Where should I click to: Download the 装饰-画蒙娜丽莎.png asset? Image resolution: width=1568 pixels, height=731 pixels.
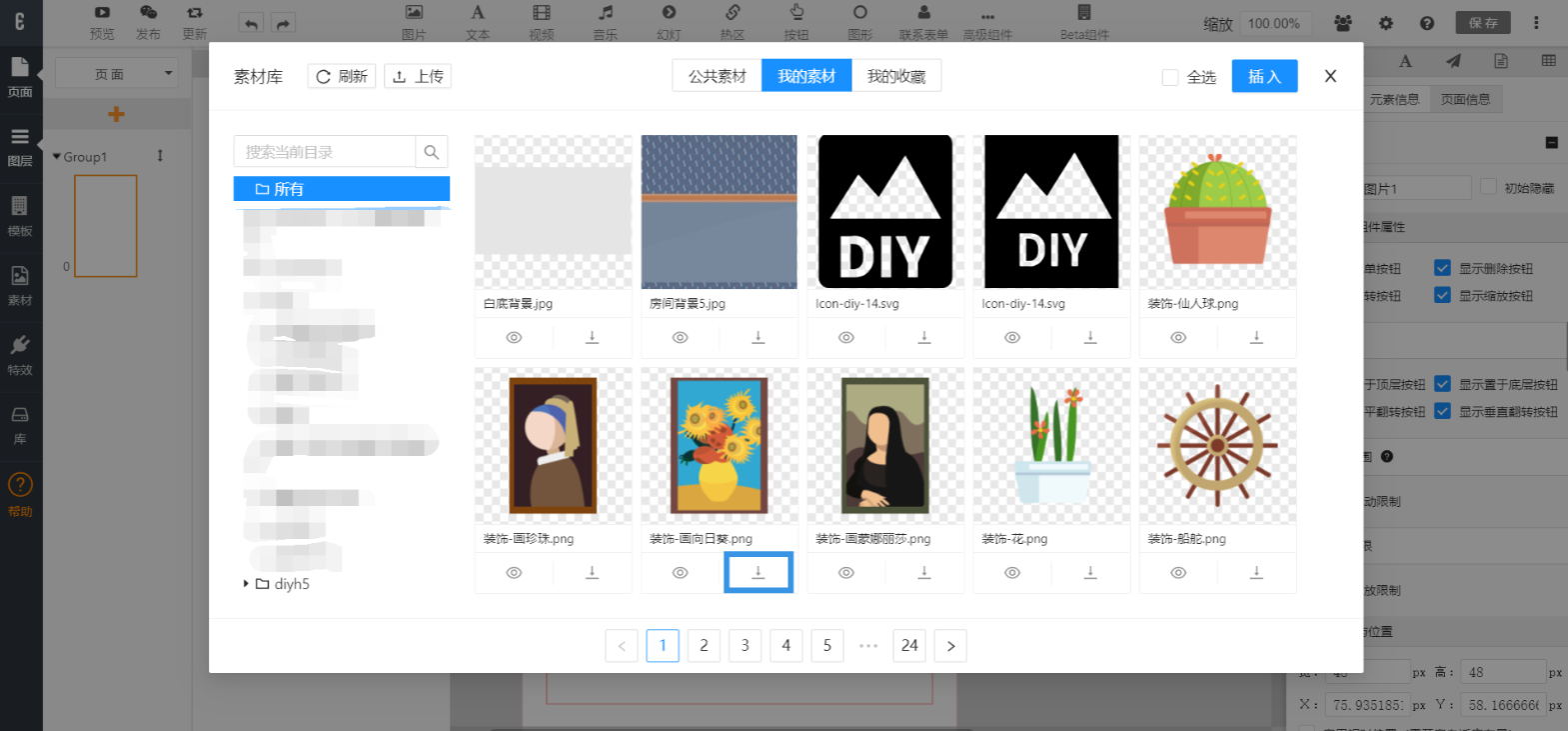pos(924,573)
